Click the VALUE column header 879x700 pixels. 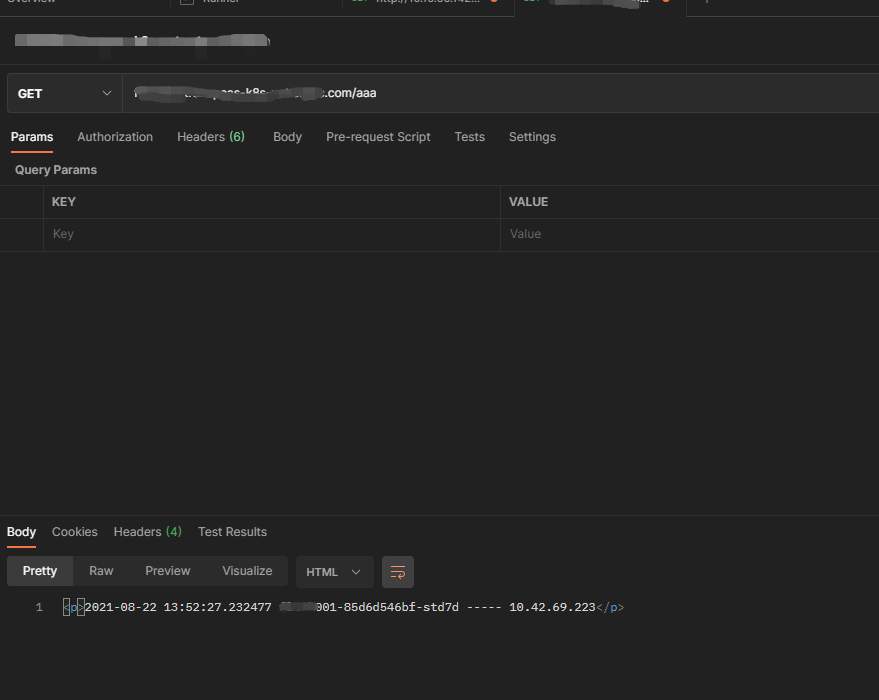[529, 202]
